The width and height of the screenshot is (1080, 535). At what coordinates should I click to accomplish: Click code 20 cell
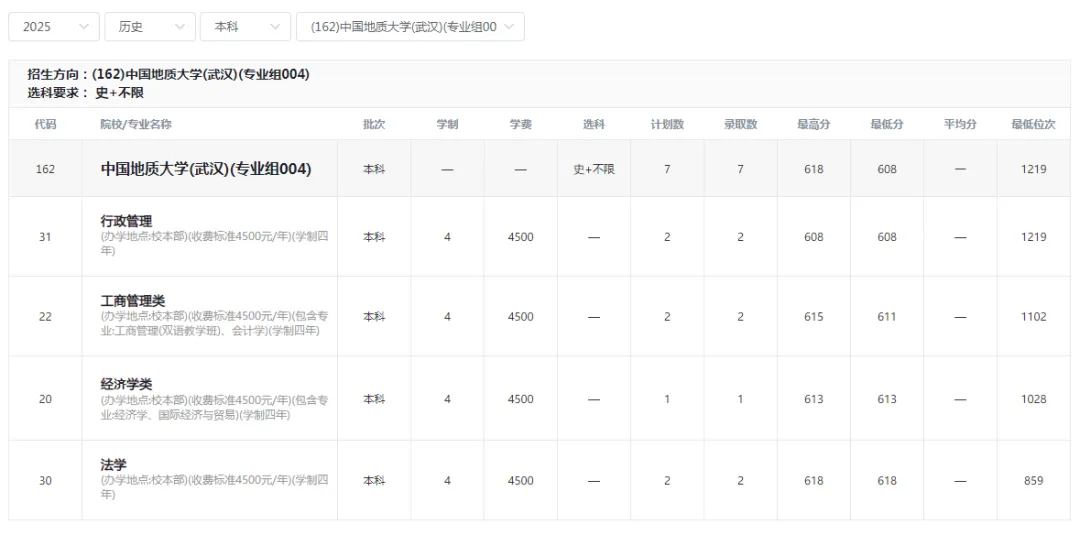45,399
